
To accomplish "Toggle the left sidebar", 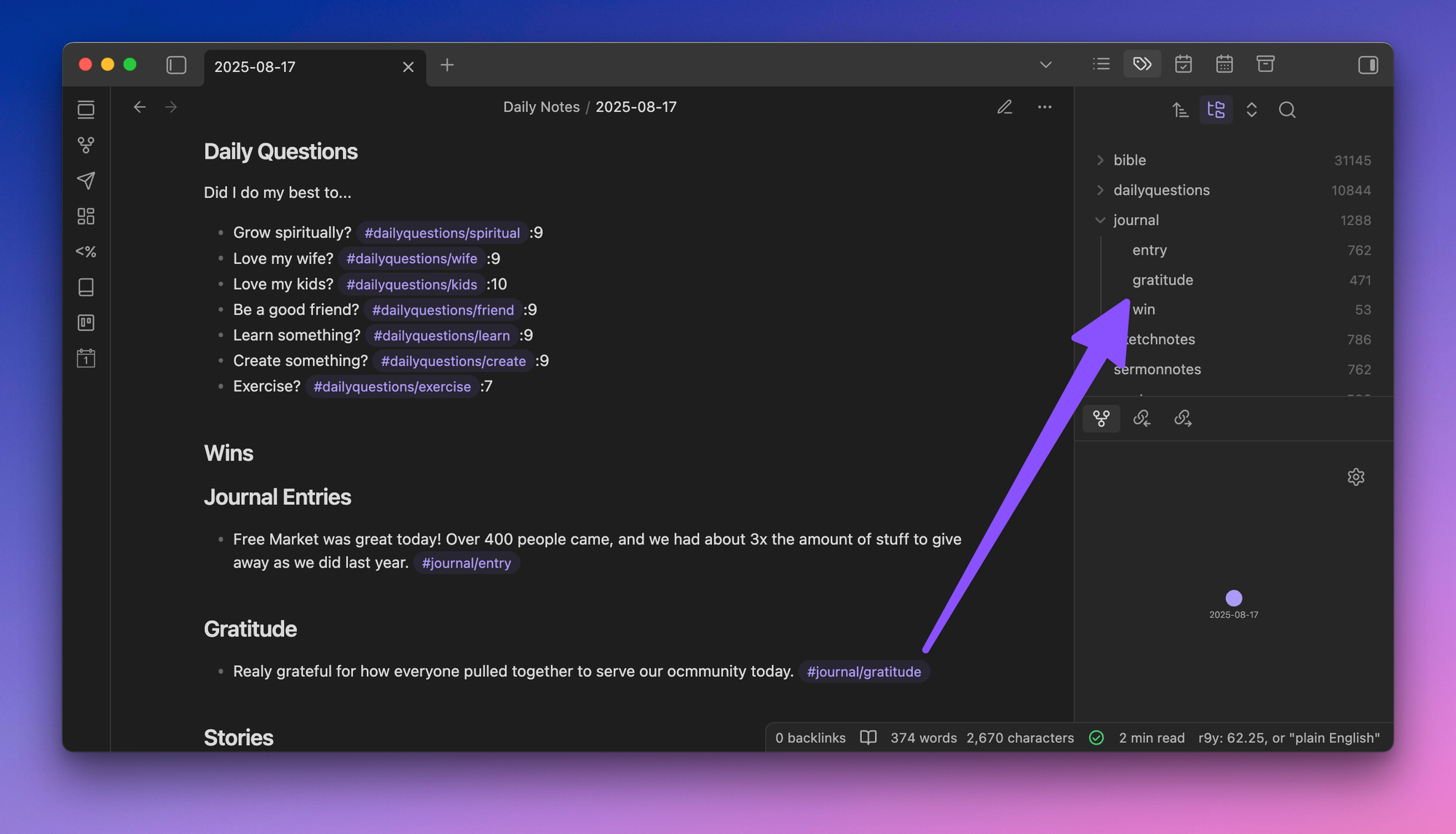I will tap(176, 65).
